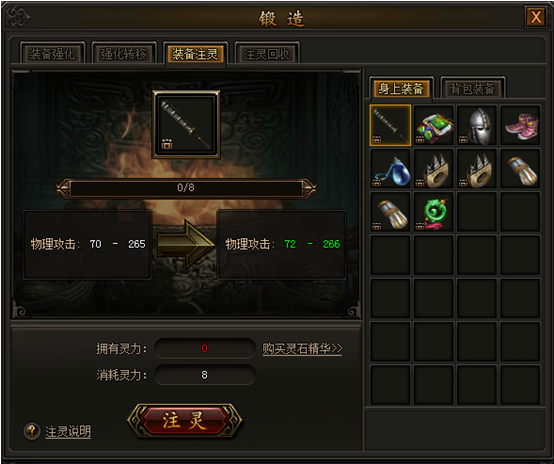The image size is (554, 464).
Task: Select the first spiked ring item
Action: point(434,169)
